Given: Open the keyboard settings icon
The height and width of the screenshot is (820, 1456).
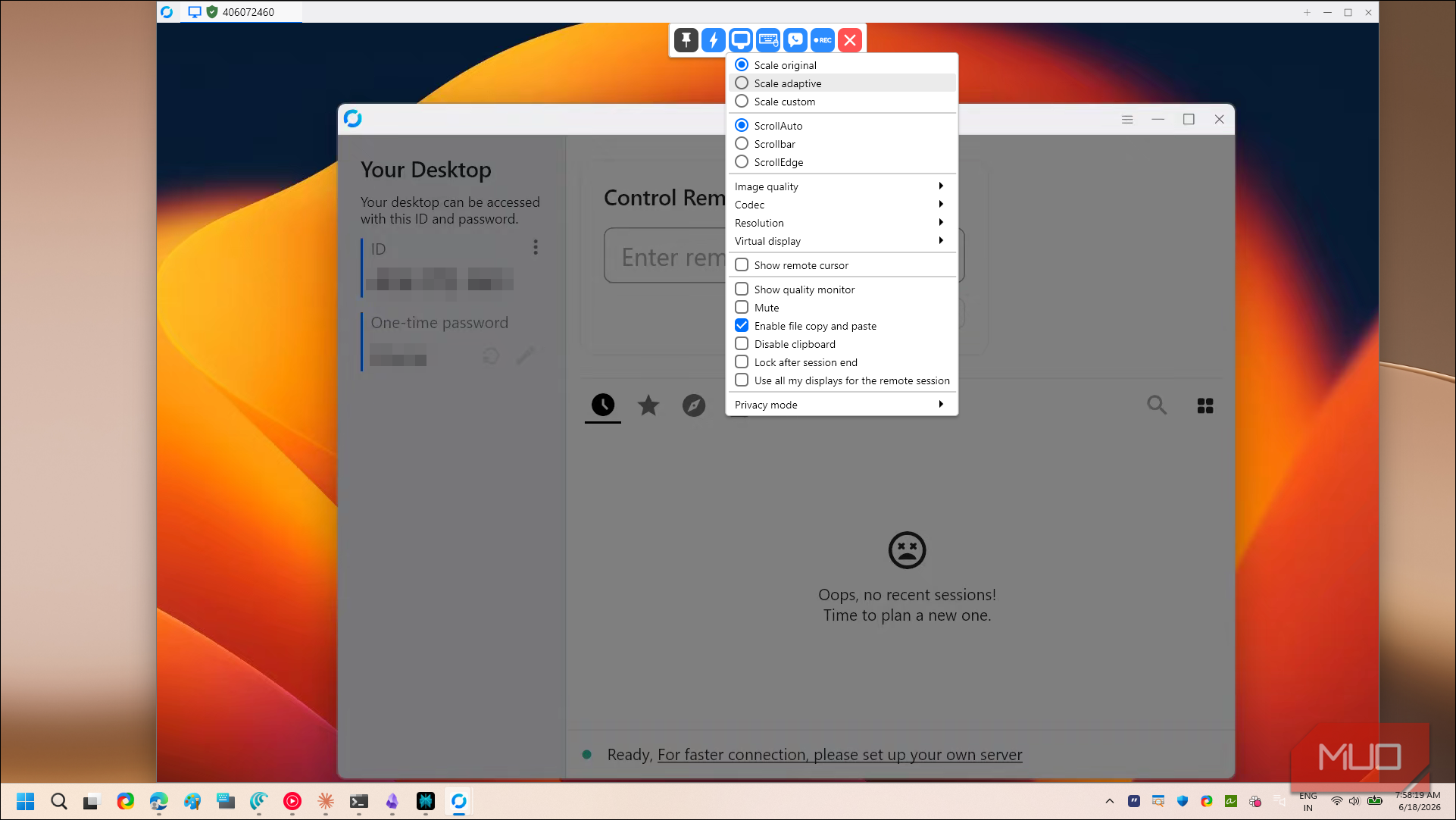Looking at the screenshot, I should tap(768, 40).
